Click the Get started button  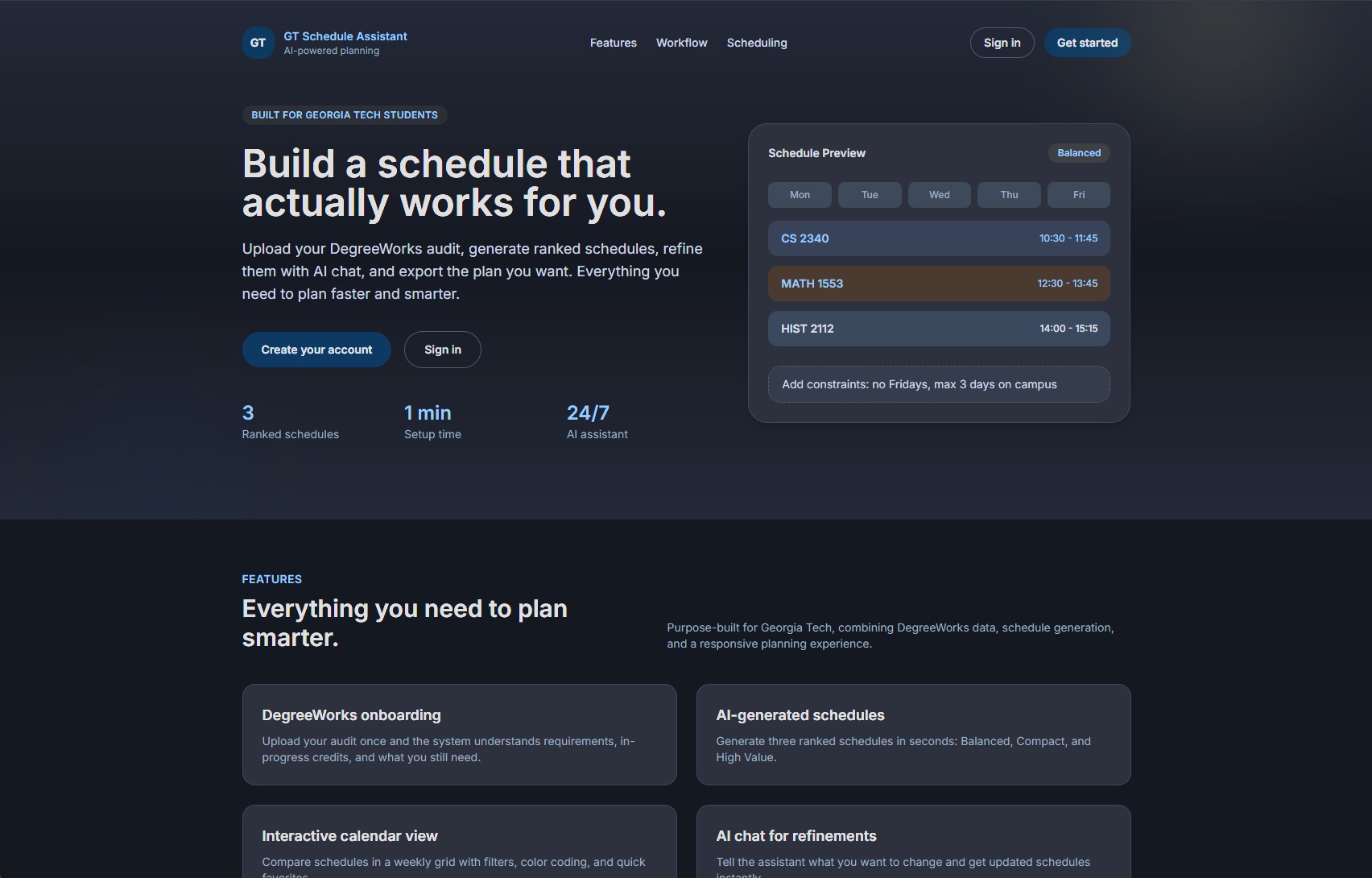[x=1087, y=43]
